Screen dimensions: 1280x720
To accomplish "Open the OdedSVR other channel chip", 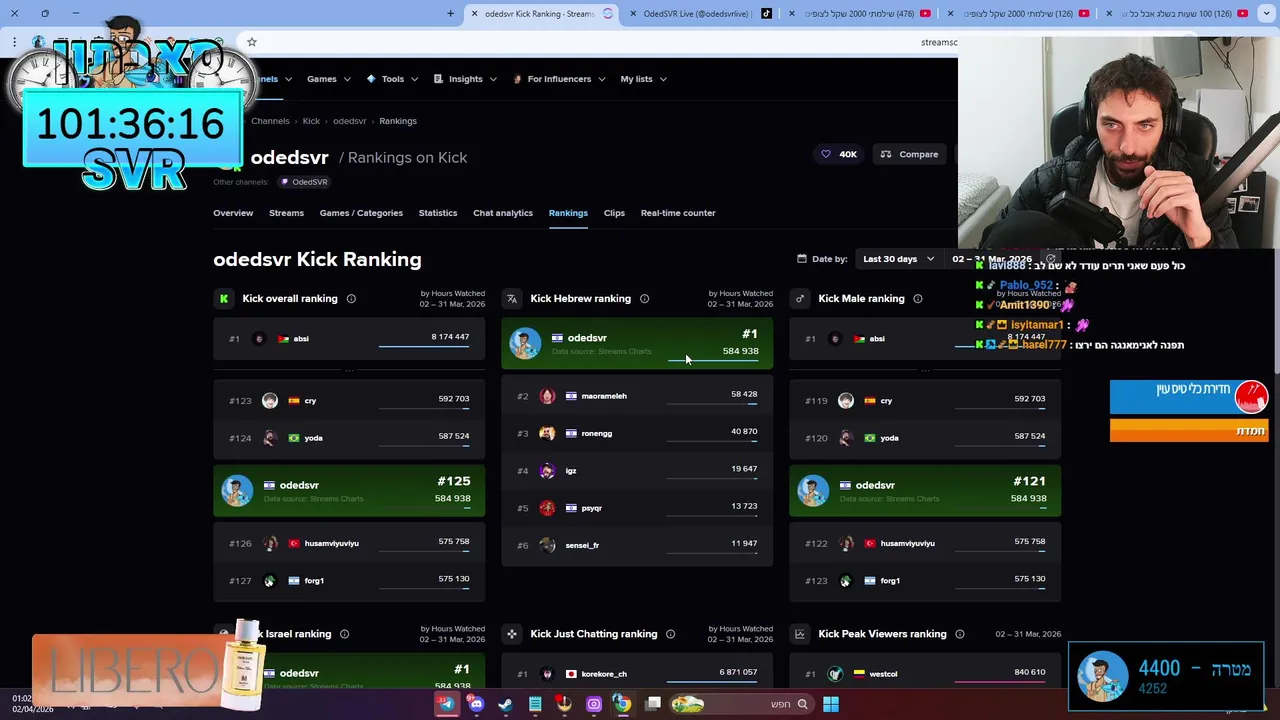I will coord(305,182).
